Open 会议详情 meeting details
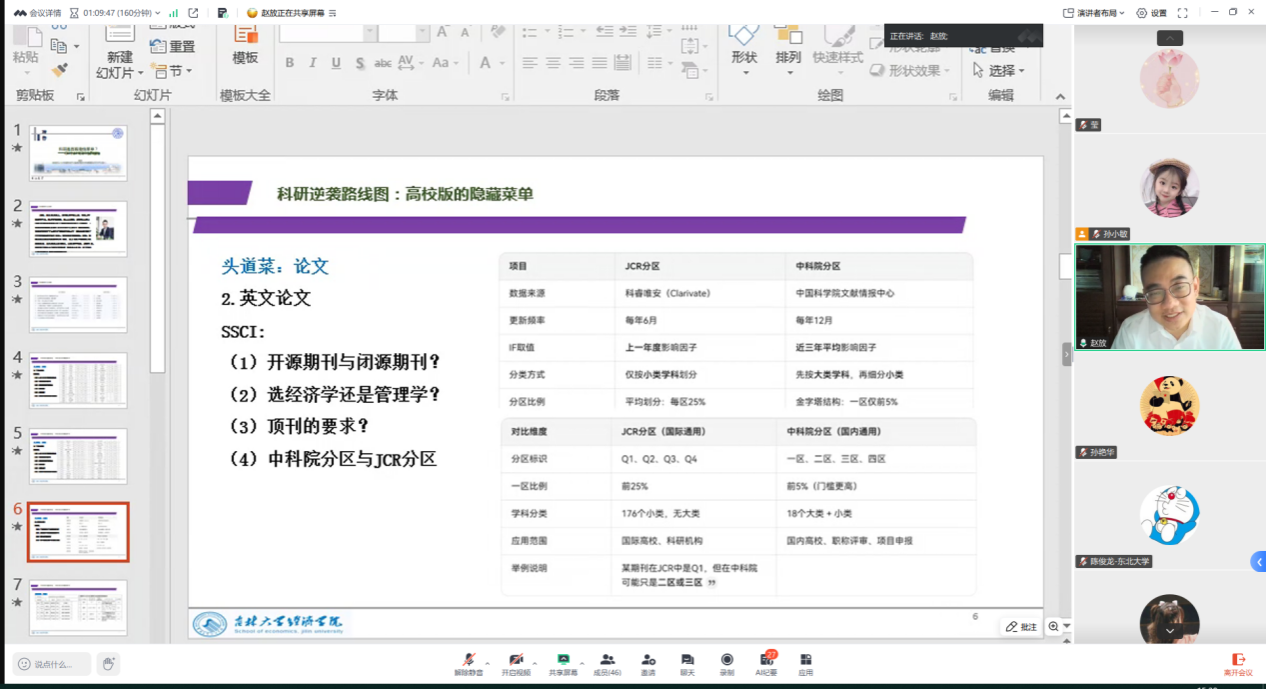Viewport: 1266px width, 689px height. (x=37, y=13)
